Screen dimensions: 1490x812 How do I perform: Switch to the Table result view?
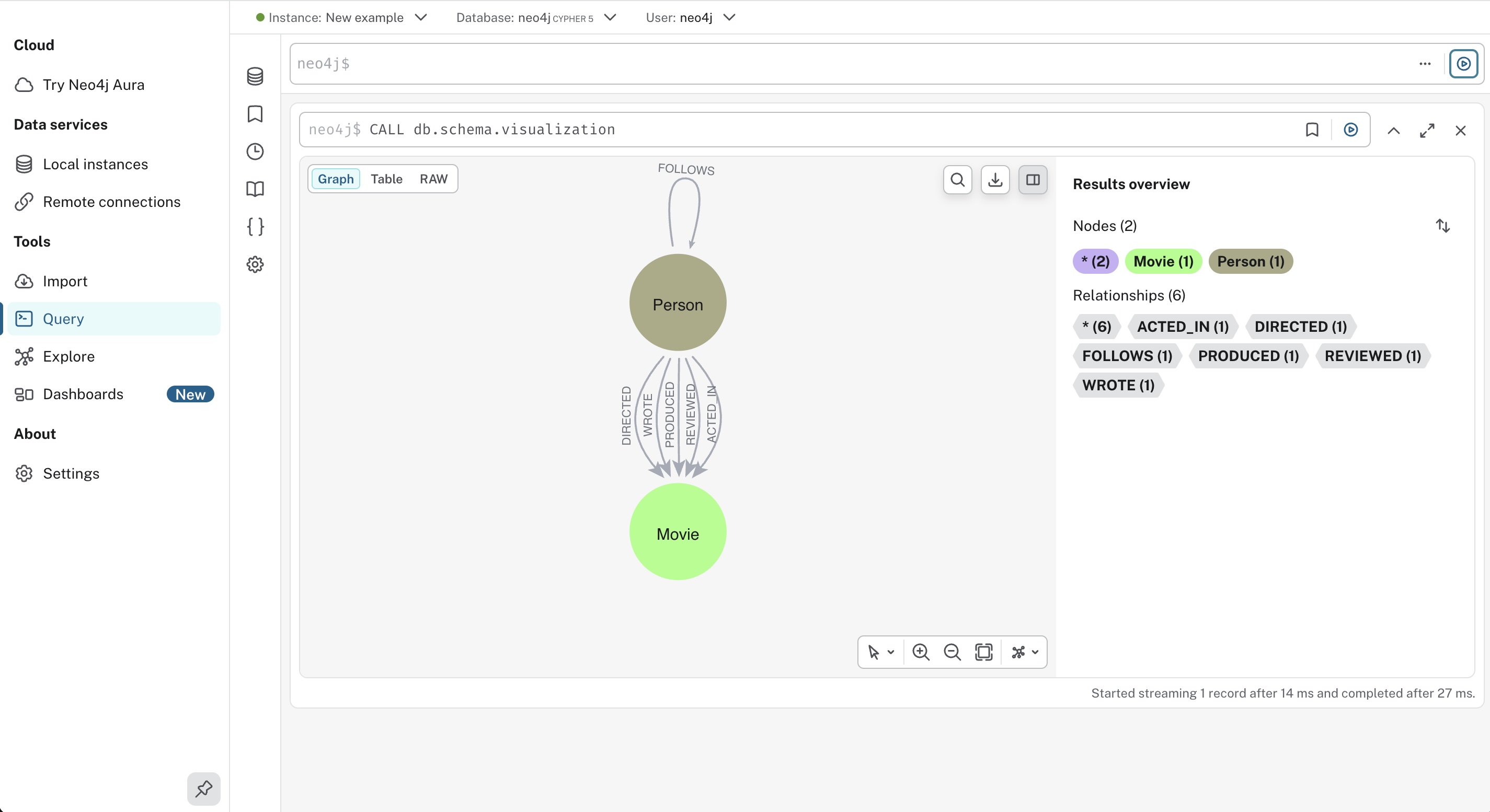click(386, 179)
